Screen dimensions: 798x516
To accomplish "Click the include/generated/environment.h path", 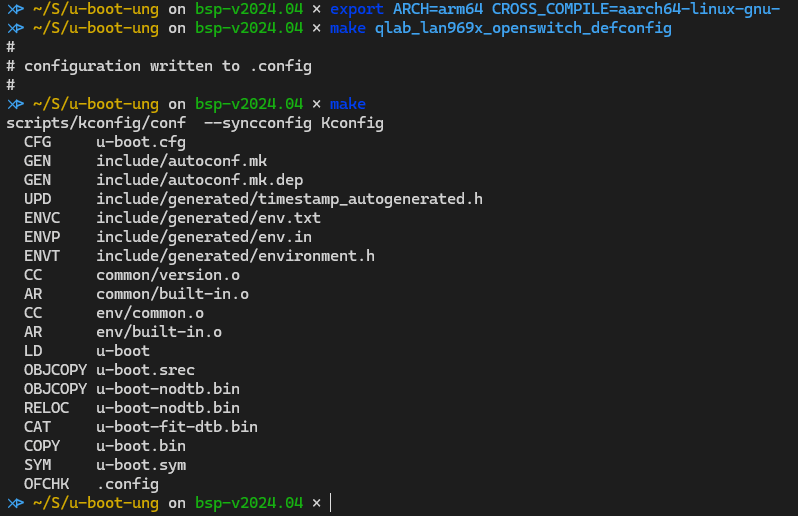I will (x=235, y=256).
